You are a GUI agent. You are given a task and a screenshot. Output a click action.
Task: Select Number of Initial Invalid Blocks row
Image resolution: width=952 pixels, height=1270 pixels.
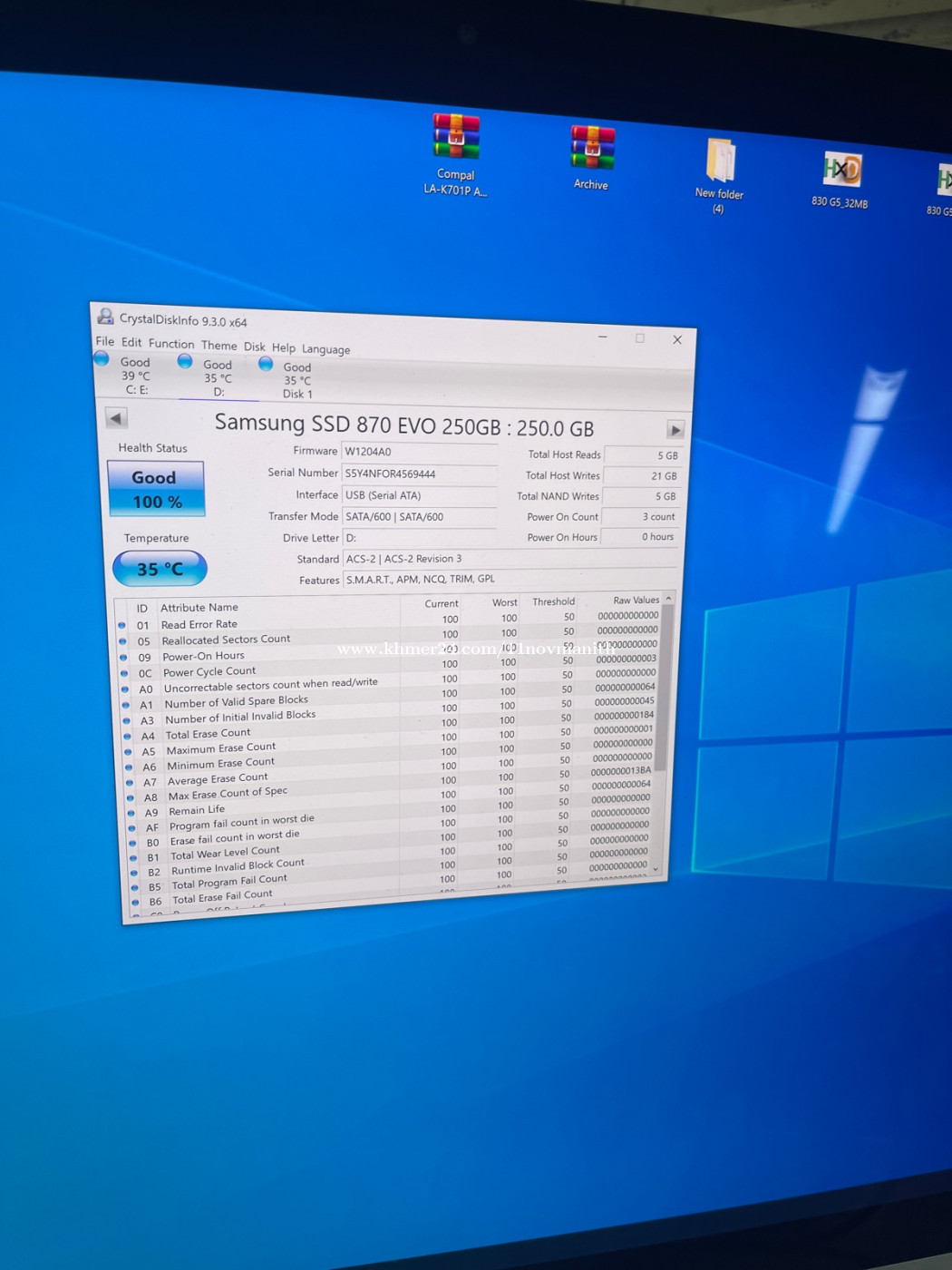[389, 711]
